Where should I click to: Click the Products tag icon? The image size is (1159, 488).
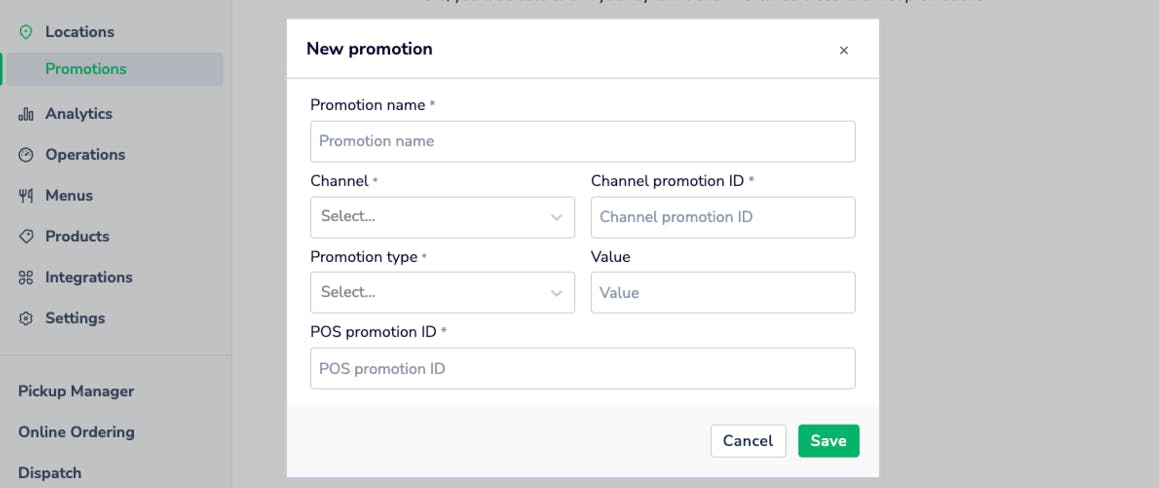coord(26,237)
